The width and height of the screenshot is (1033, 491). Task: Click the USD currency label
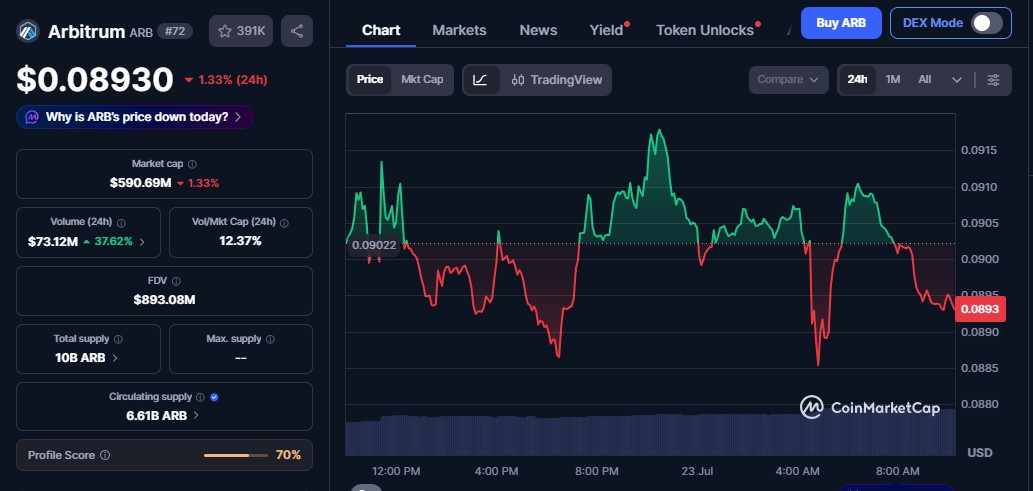click(x=980, y=453)
